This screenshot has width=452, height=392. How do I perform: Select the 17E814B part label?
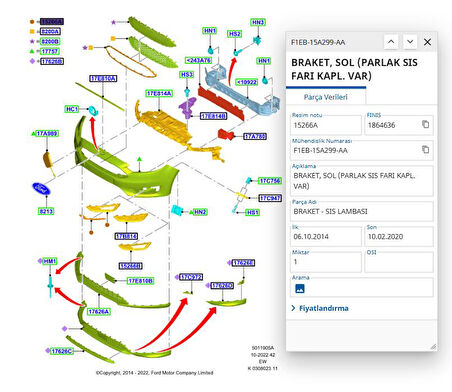click(214, 116)
